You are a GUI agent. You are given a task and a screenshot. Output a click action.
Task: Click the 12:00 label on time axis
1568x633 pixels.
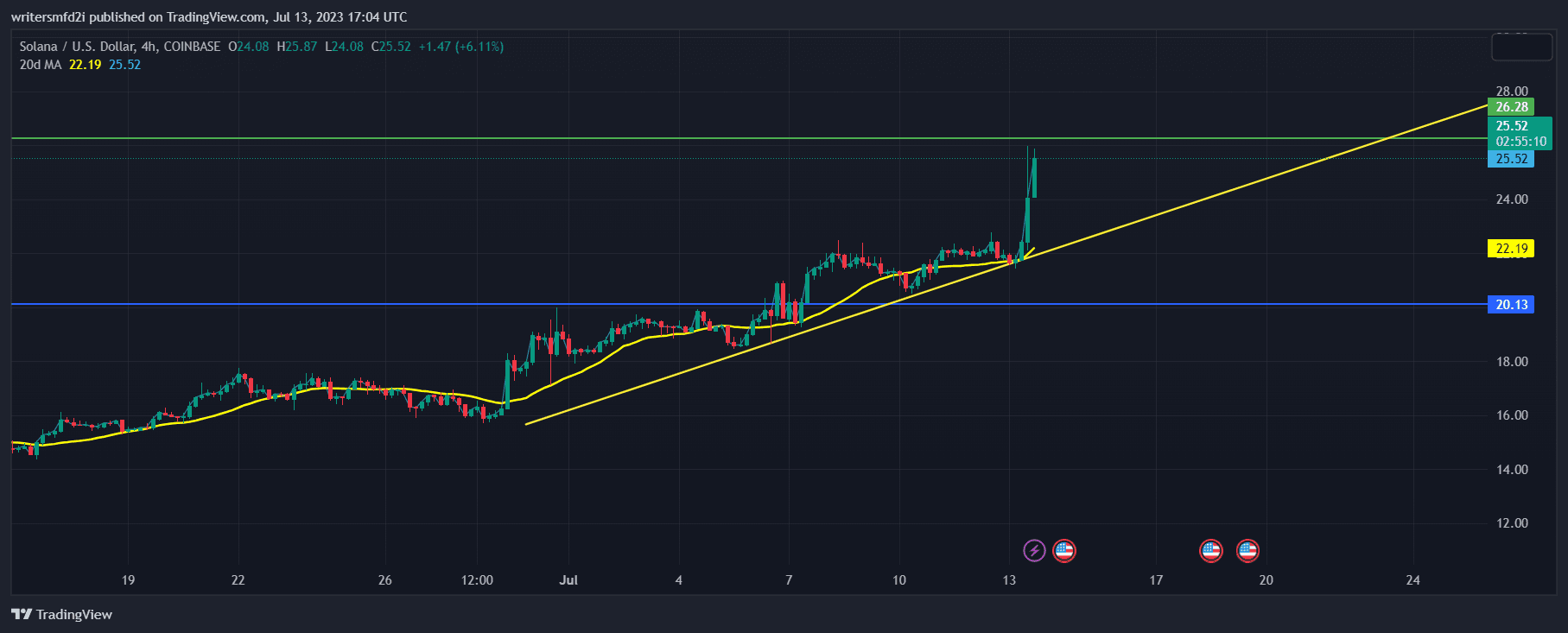[x=477, y=580]
